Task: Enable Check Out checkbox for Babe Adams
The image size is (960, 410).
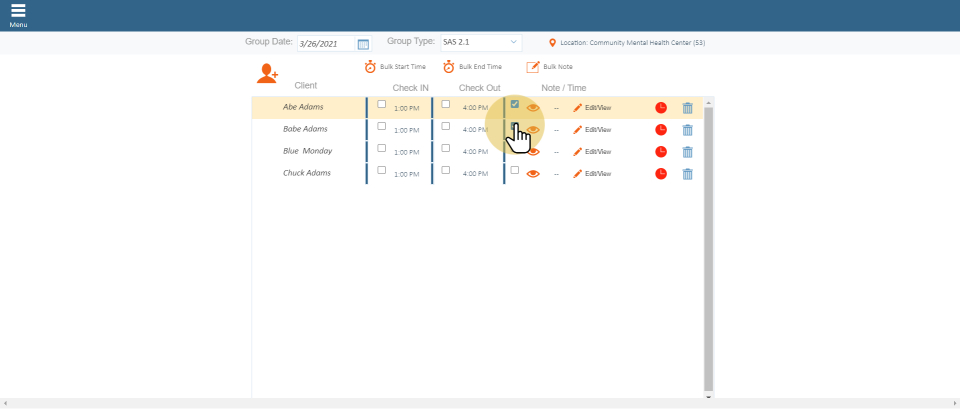Action: coord(446,126)
